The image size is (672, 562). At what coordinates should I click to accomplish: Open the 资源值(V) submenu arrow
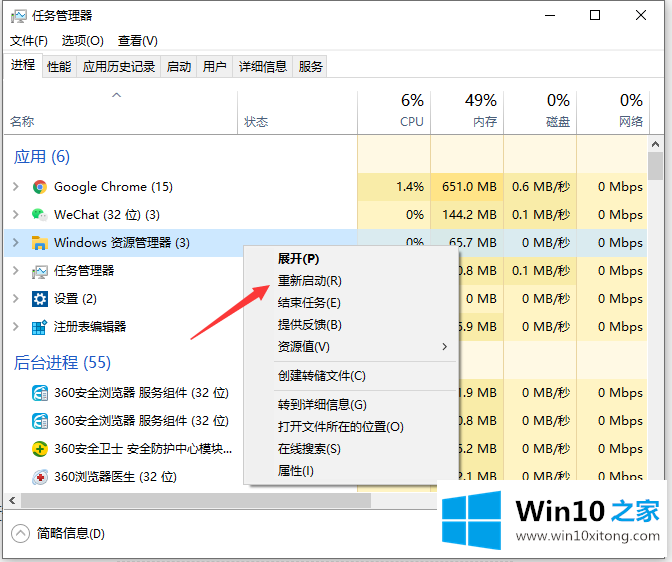point(444,346)
